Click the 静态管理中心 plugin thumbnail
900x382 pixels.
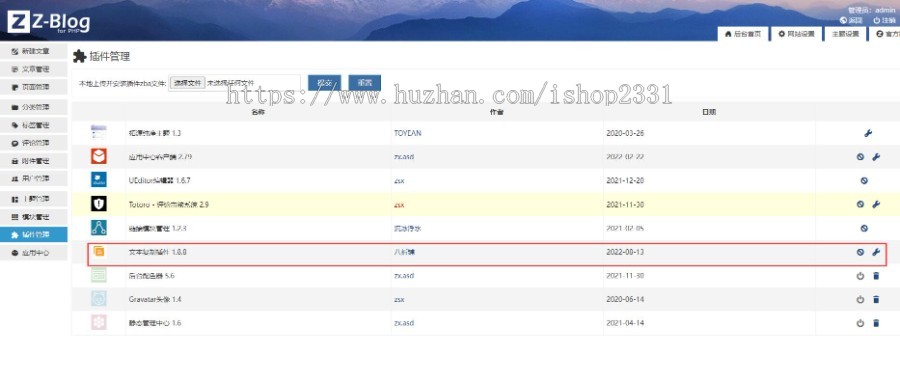99,322
